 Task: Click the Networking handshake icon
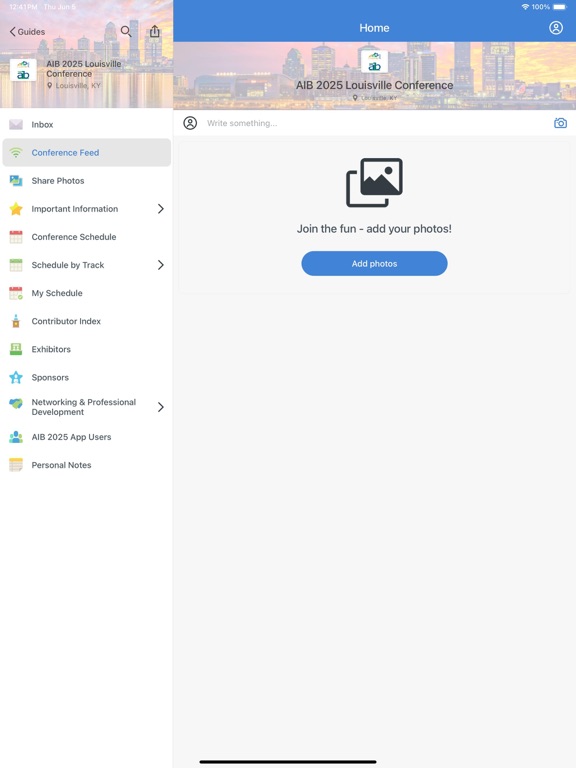pos(16,404)
